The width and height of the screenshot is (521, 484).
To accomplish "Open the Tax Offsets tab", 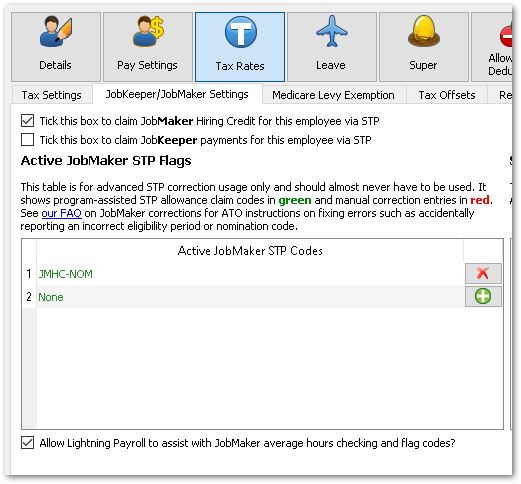I will [447, 95].
